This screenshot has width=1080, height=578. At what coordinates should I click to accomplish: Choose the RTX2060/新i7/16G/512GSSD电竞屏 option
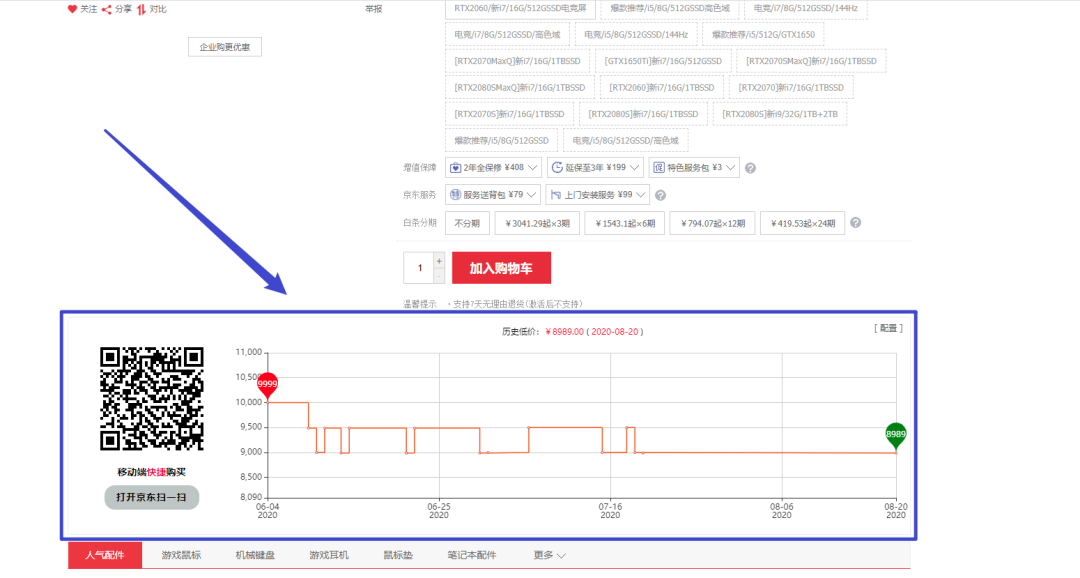(x=520, y=9)
